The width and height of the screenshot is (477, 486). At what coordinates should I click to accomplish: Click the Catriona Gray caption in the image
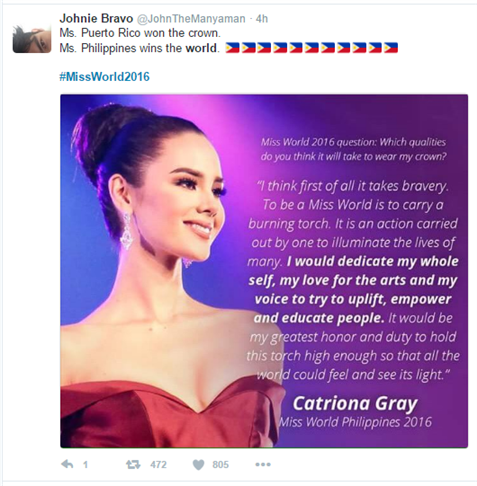pos(355,404)
